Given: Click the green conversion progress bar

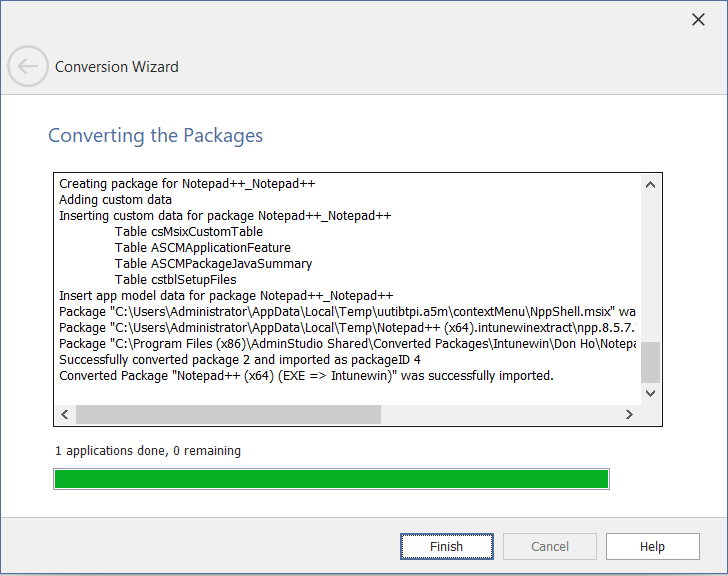Looking at the screenshot, I should (x=331, y=479).
